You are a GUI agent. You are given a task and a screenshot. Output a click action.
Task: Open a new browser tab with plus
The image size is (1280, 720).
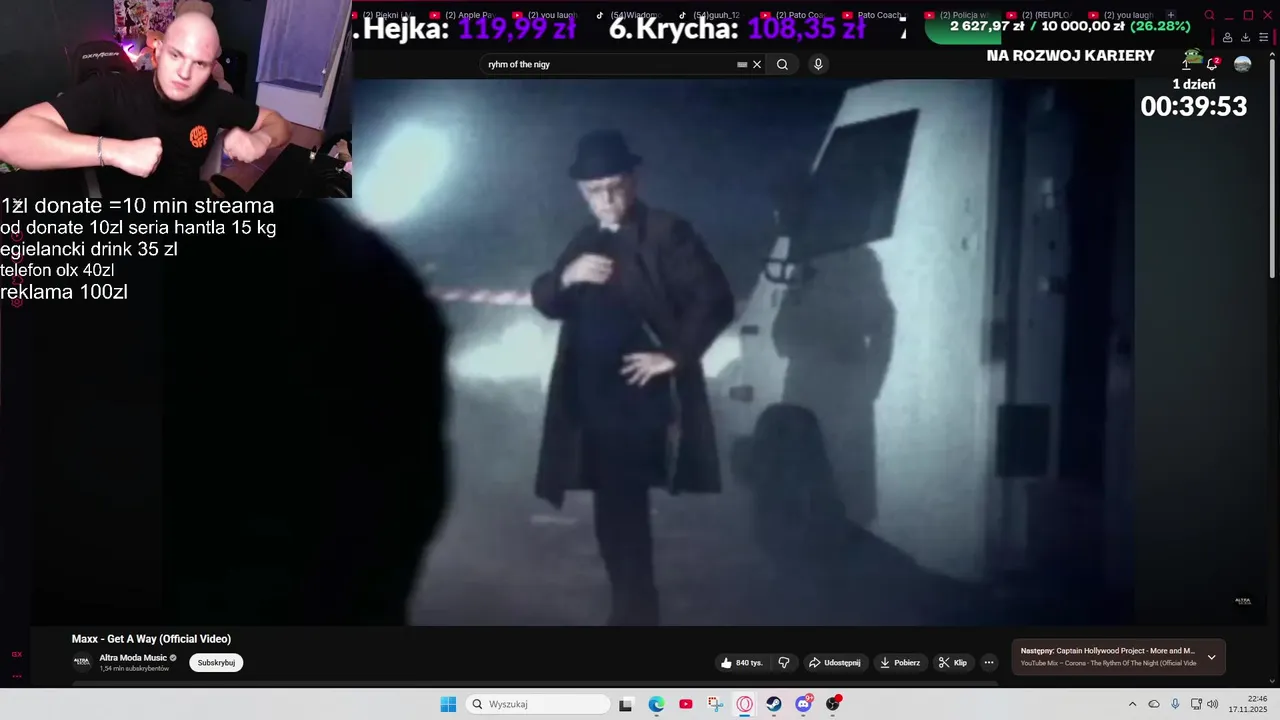click(x=1171, y=15)
